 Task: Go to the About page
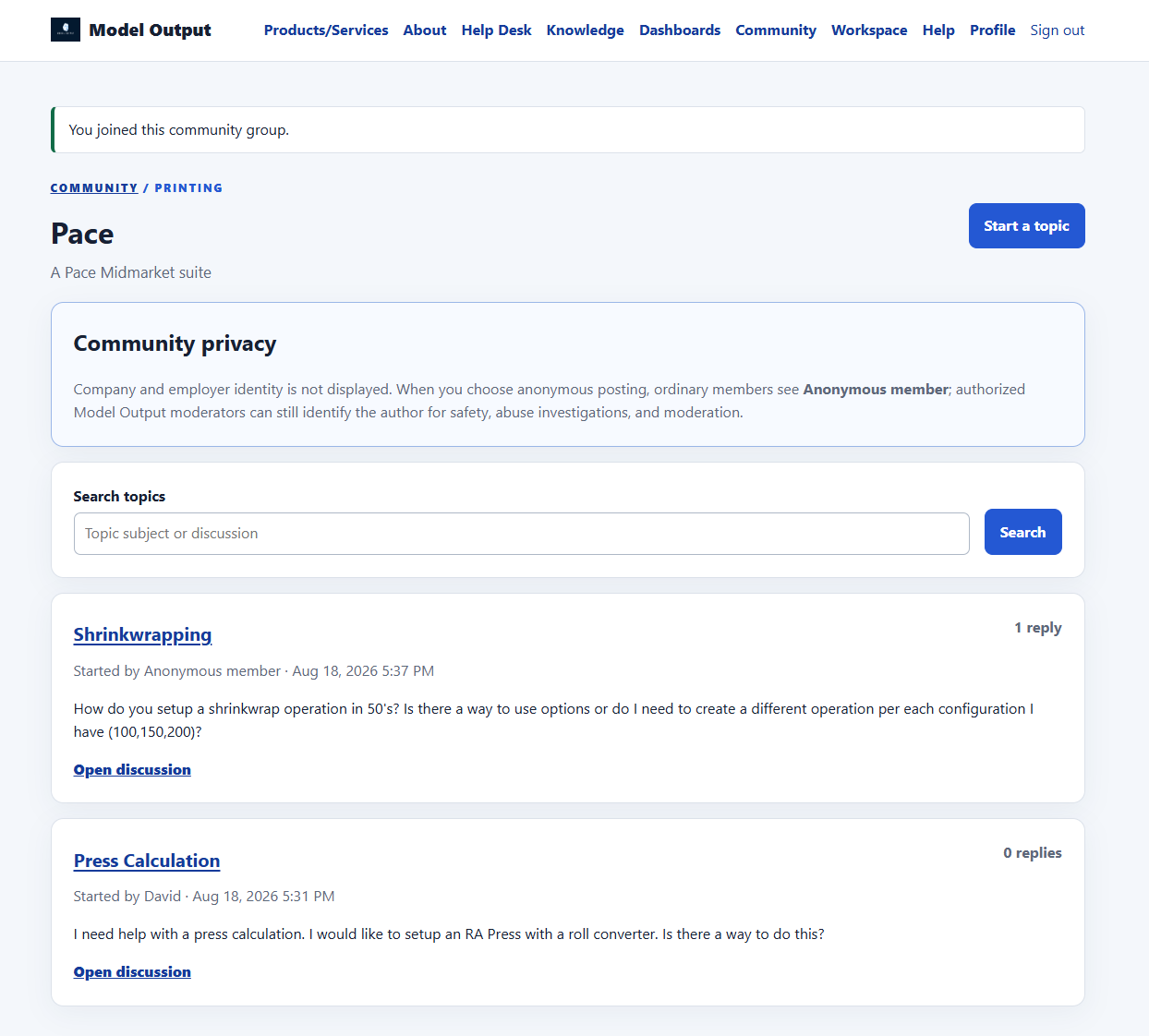tap(425, 30)
